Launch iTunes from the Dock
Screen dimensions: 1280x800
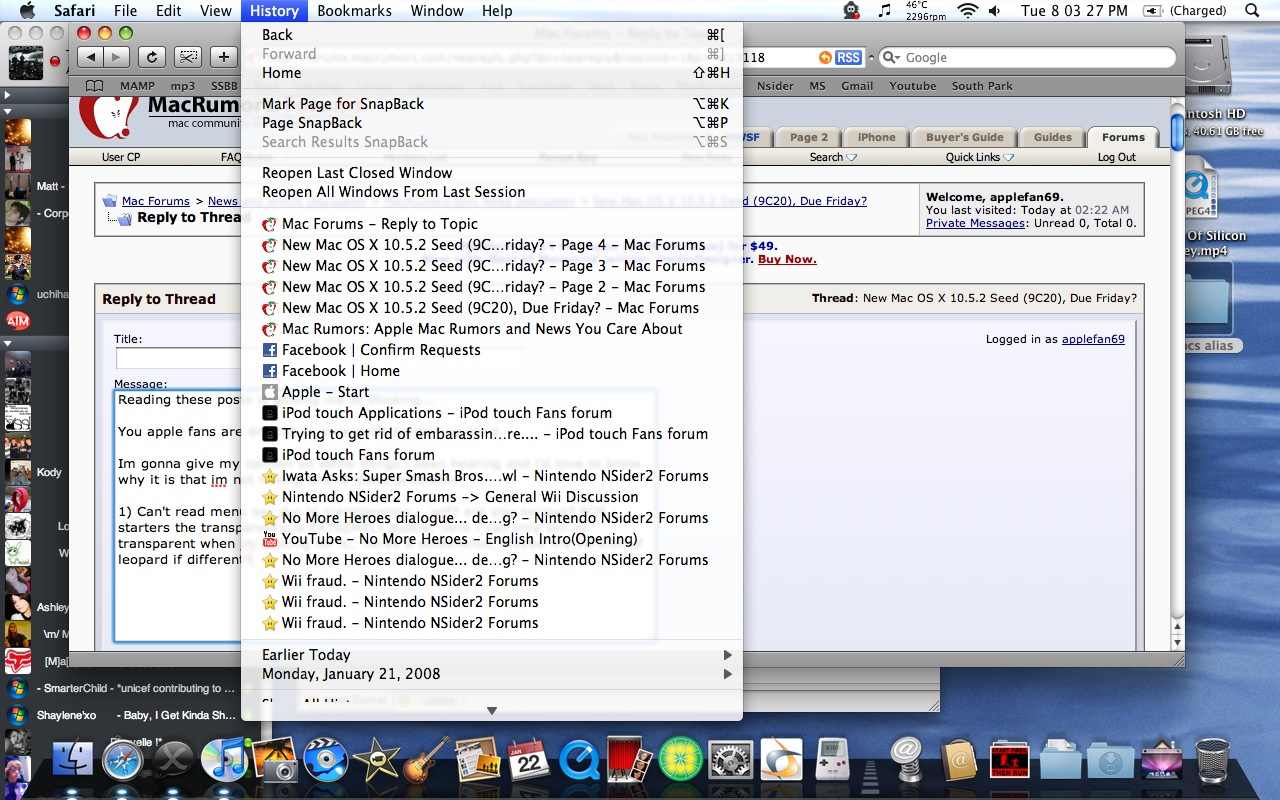[224, 760]
